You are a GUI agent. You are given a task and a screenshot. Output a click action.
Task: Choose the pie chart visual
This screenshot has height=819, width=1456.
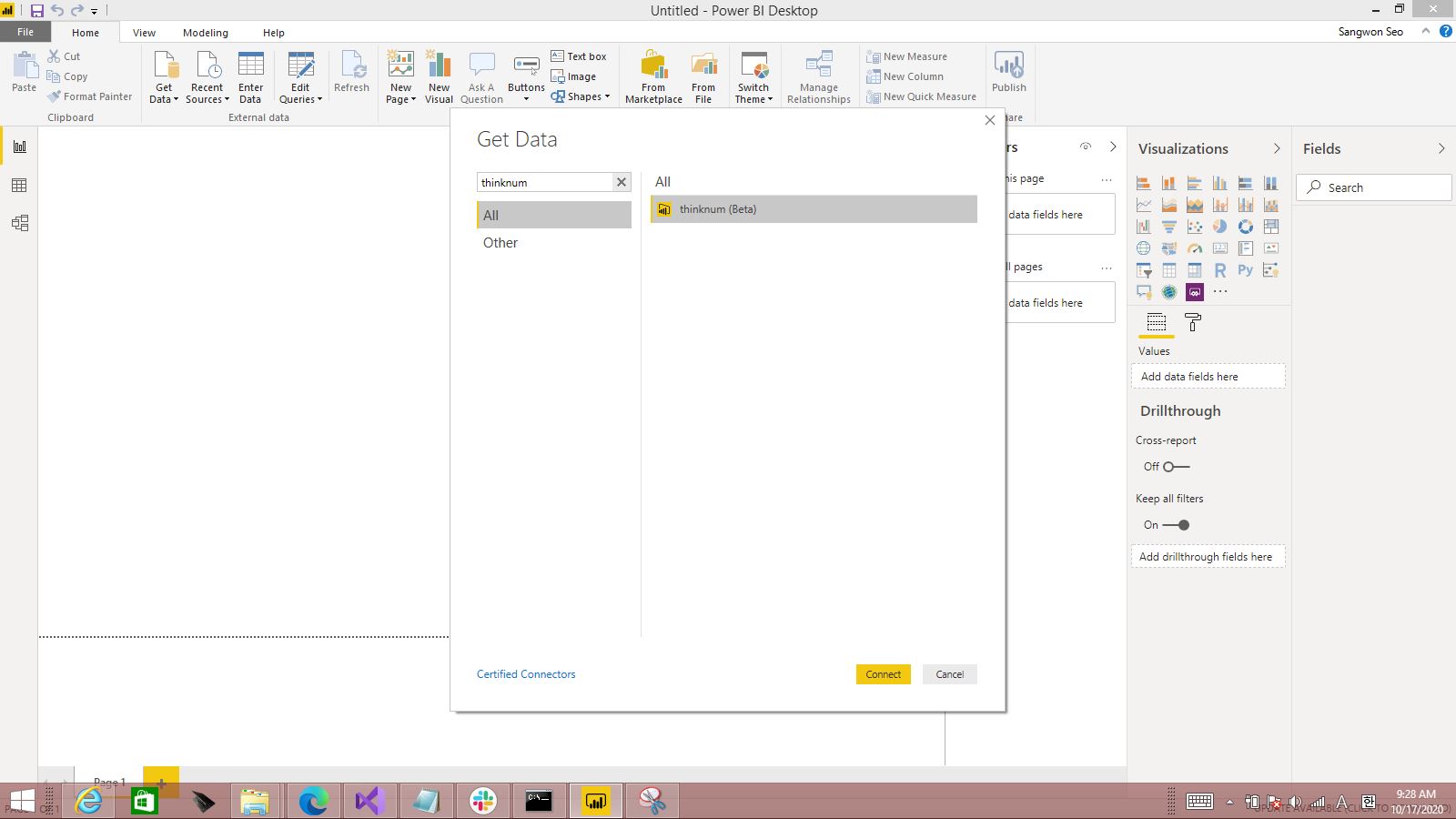click(x=1220, y=227)
